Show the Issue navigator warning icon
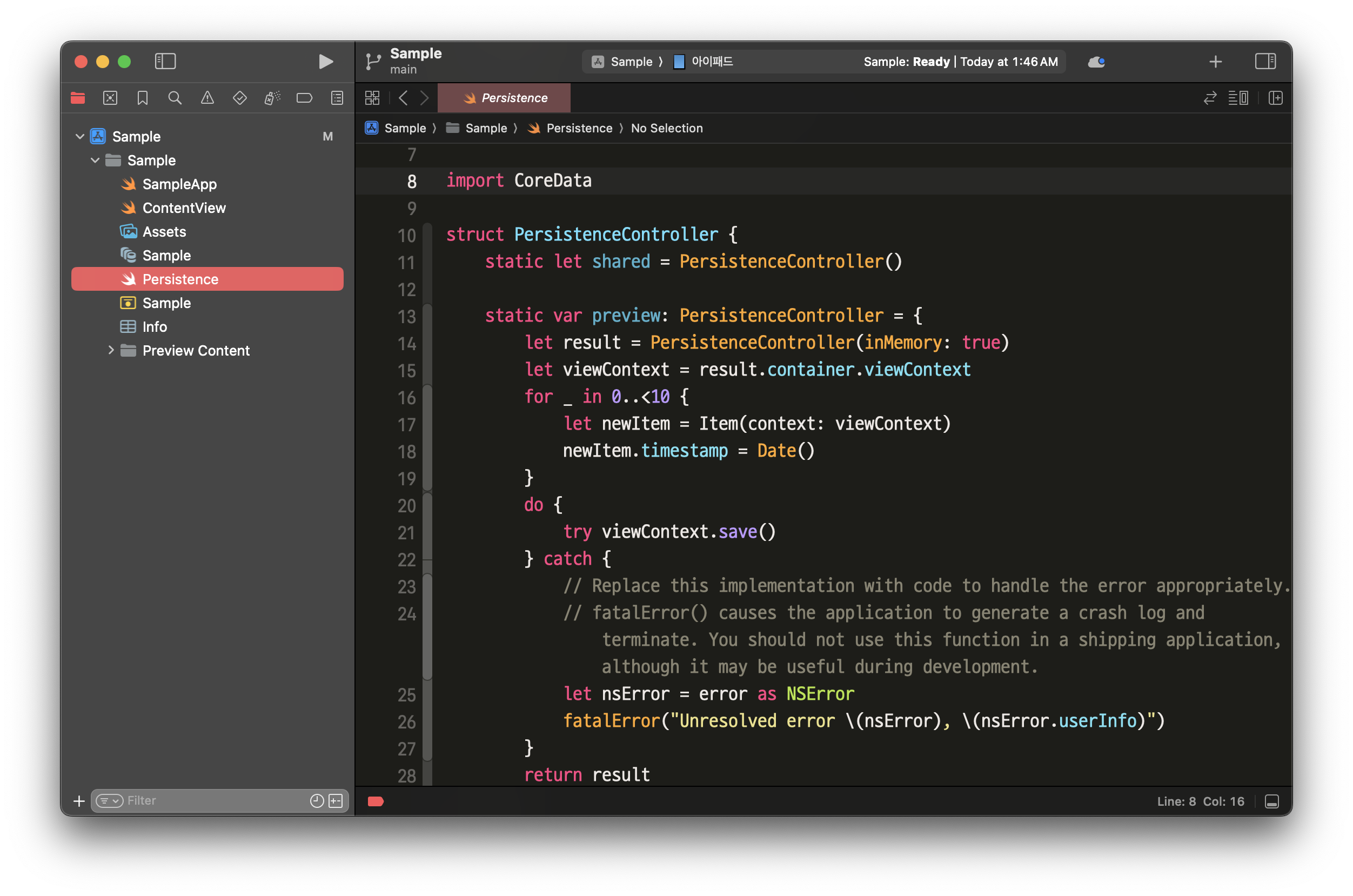This screenshot has height=896, width=1353. pos(207,98)
